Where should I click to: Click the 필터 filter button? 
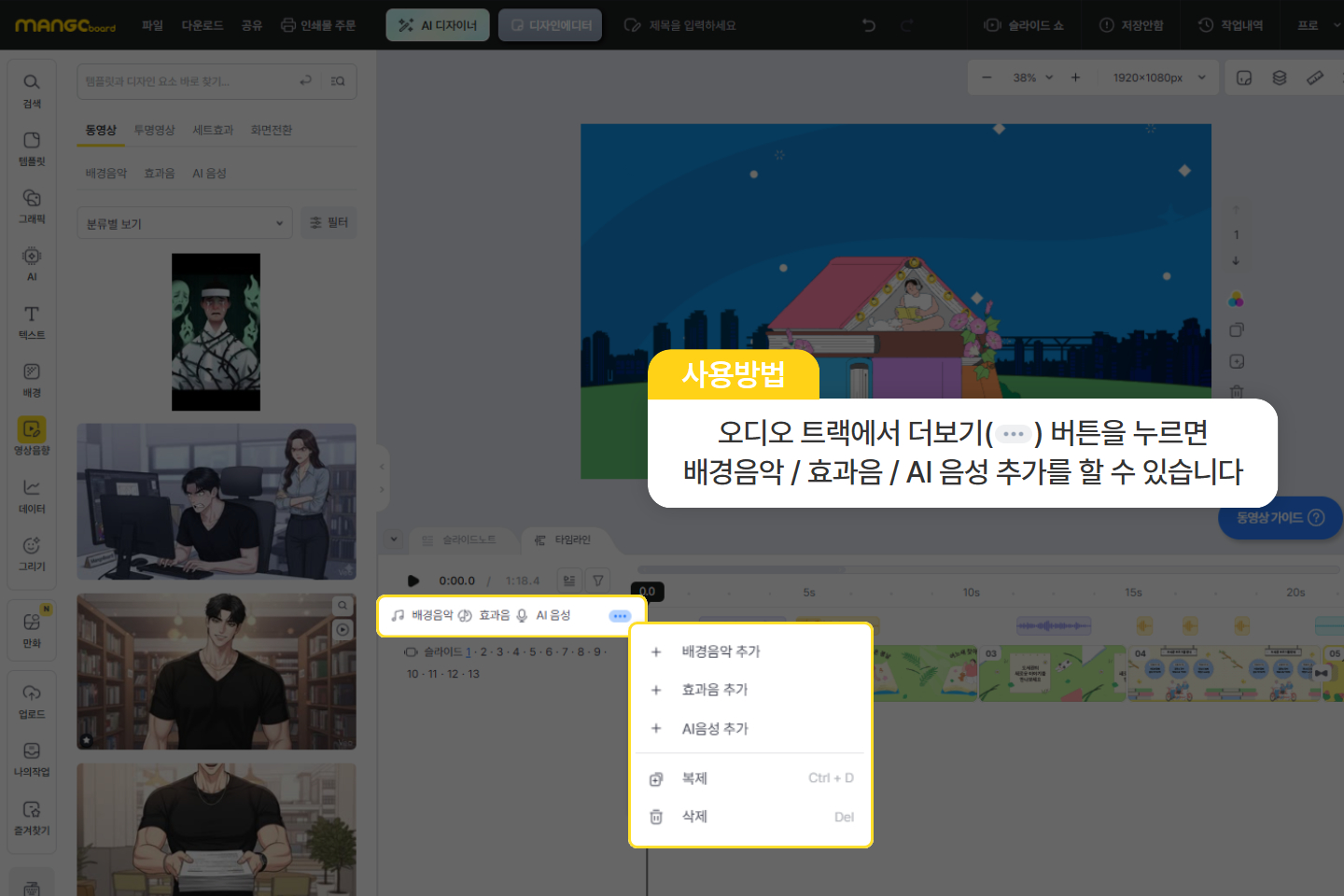click(x=329, y=223)
